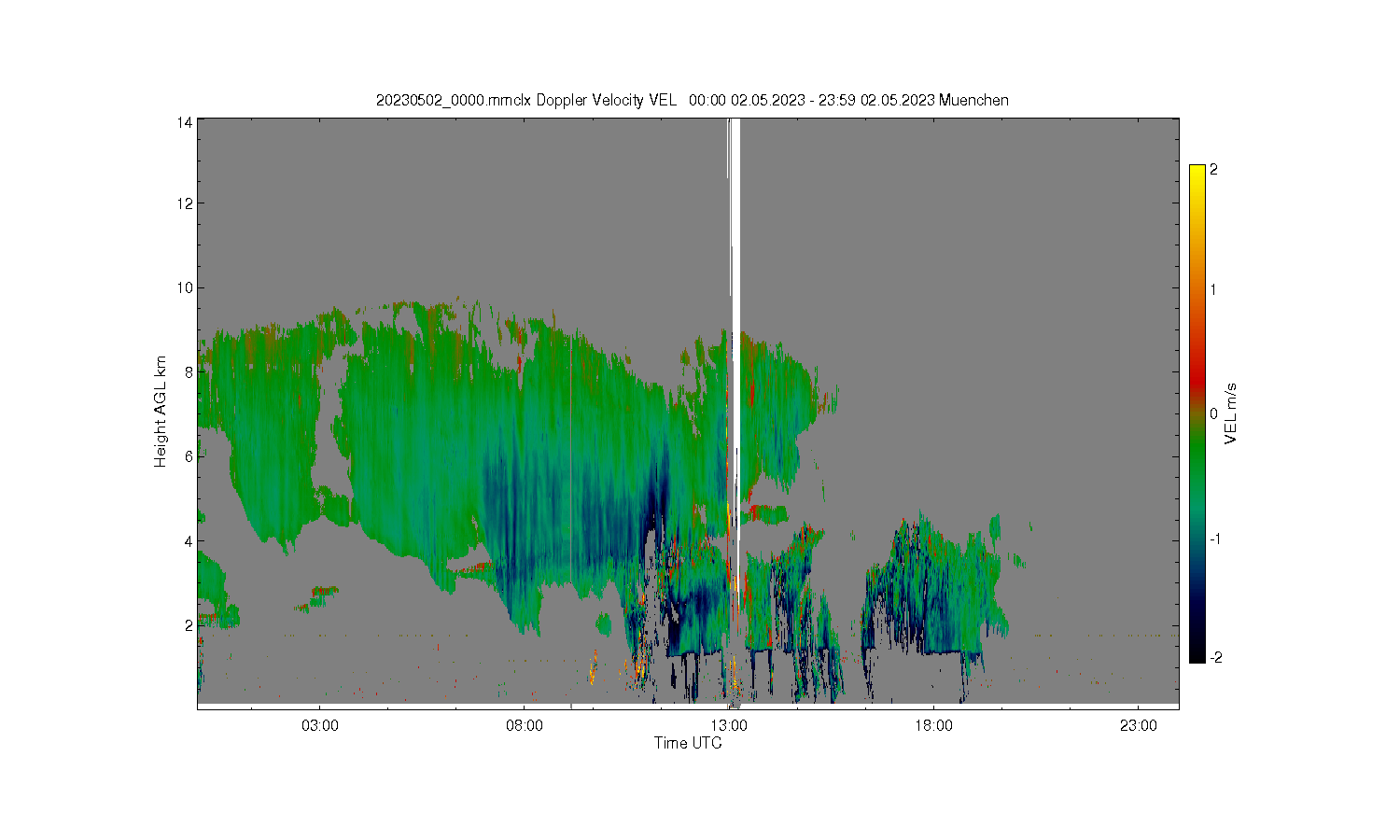
Task: Click the plot title text
Action: [692, 100]
